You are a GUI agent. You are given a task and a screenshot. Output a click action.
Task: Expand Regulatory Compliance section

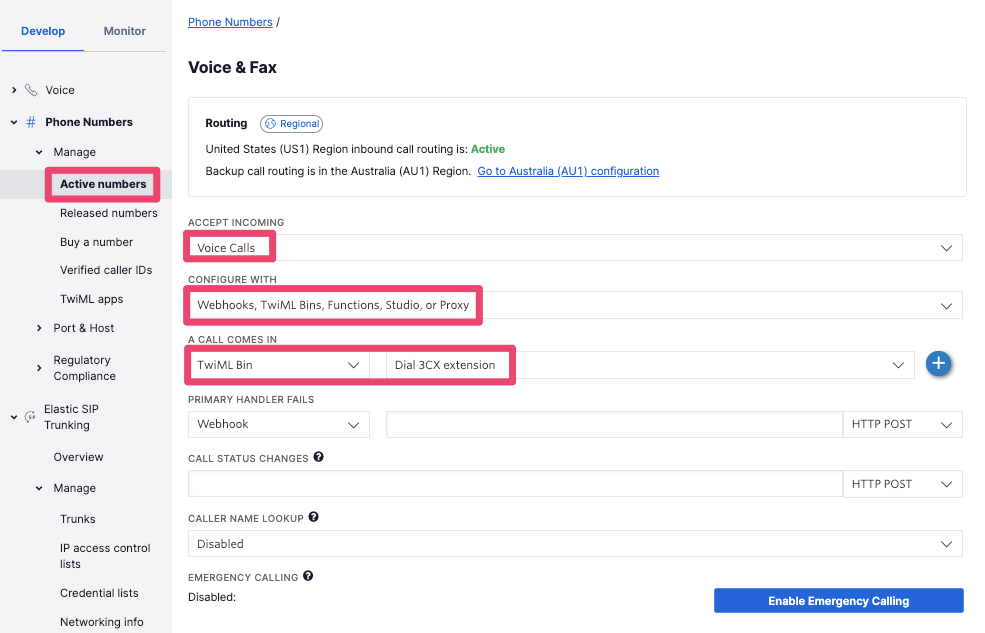(x=39, y=368)
